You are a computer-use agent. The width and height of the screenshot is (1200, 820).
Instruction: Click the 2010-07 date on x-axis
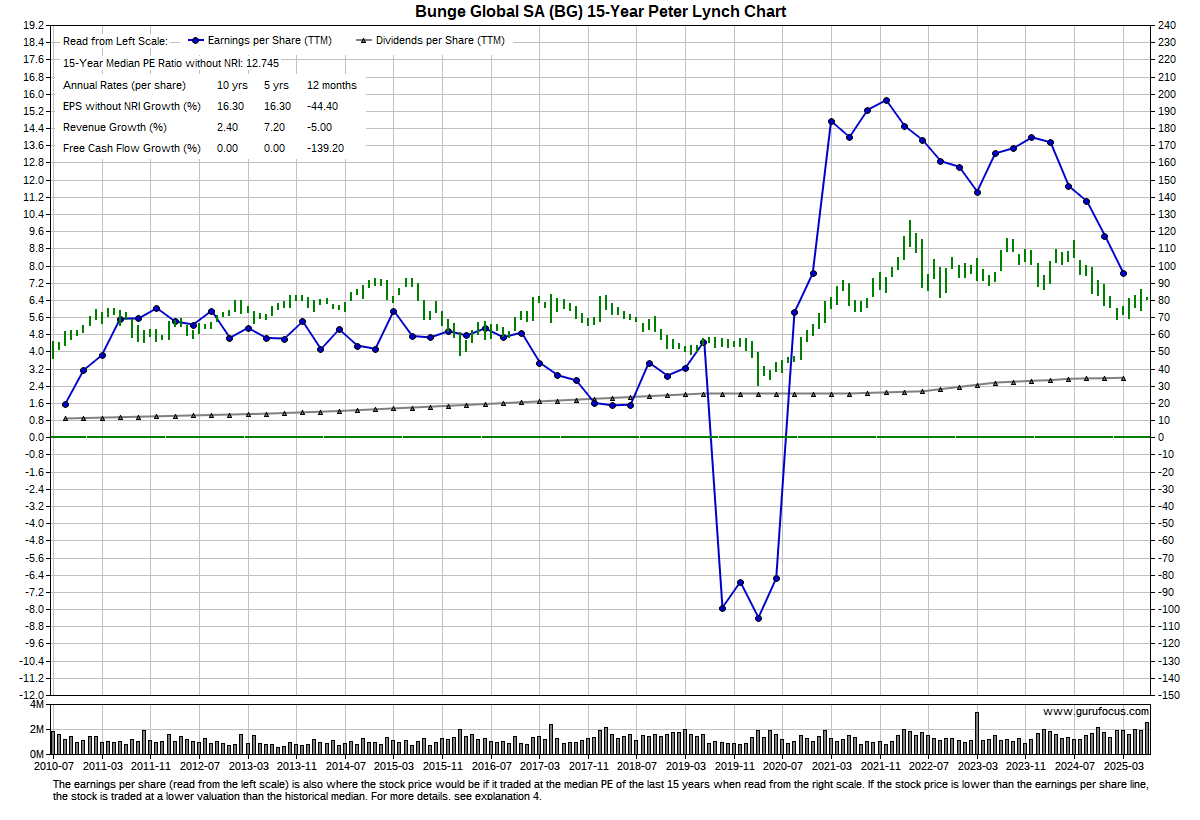[x=54, y=765]
